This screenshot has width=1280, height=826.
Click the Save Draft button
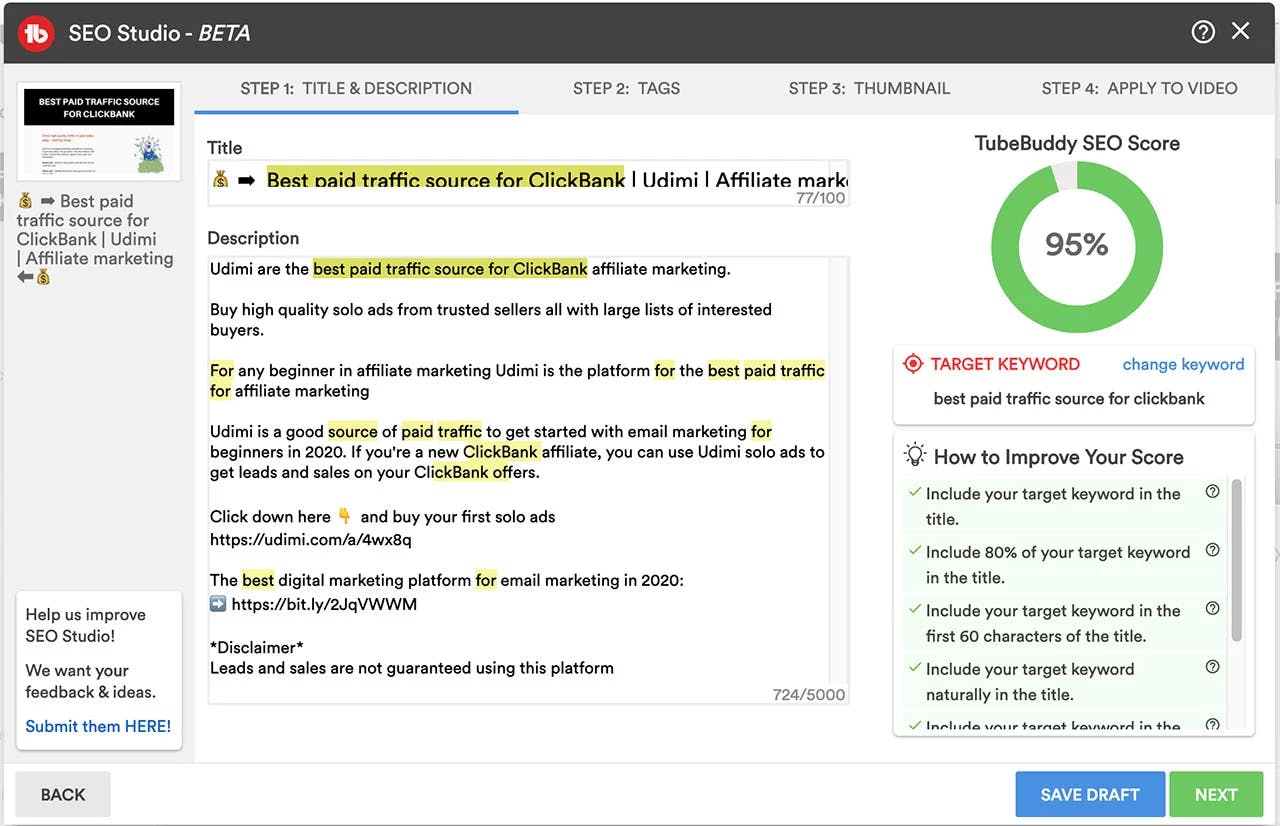click(x=1090, y=794)
